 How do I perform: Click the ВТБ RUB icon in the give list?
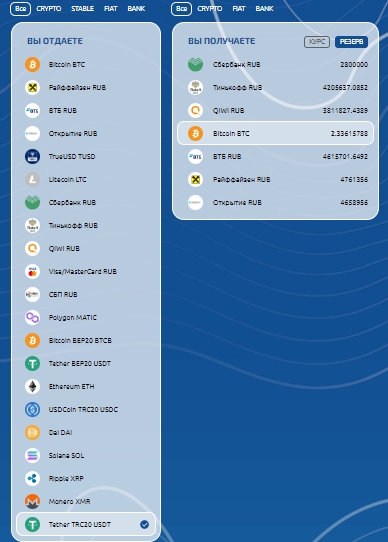[33, 111]
